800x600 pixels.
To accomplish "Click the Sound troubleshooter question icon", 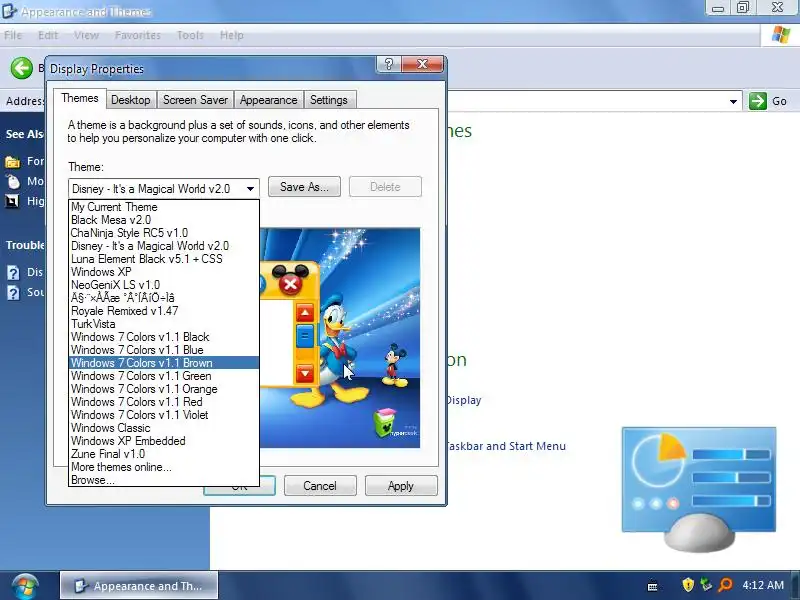I will 13,293.
